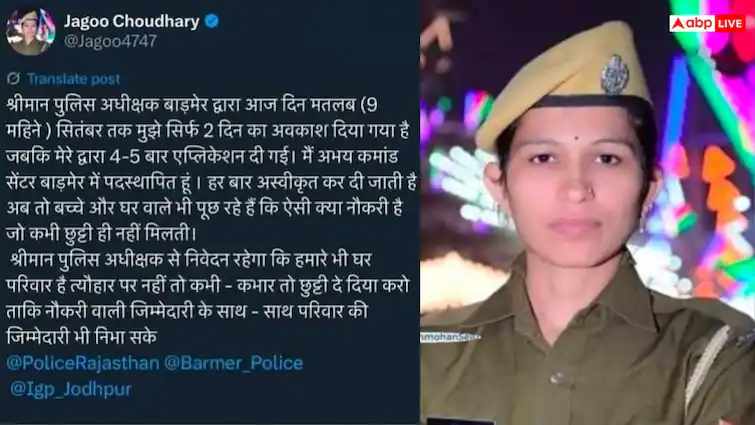
Task: Open the @PoliceRajasthan mention
Action: click(83, 363)
